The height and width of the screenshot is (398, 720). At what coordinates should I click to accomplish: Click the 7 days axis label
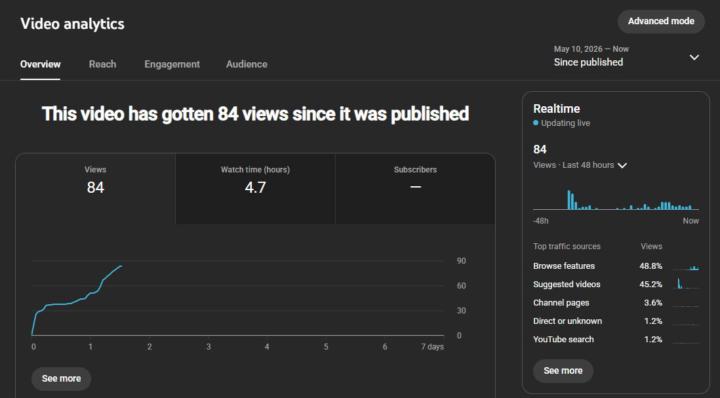[432, 347]
